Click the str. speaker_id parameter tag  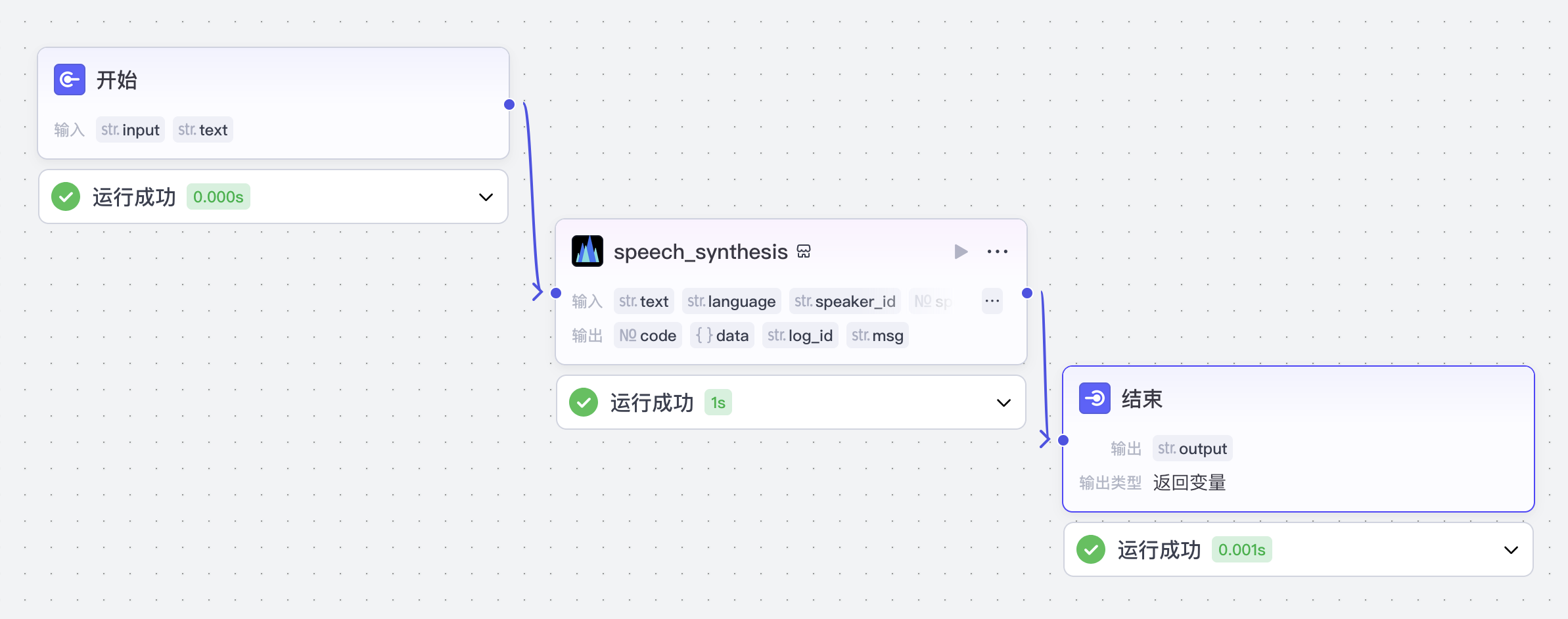[845, 301]
